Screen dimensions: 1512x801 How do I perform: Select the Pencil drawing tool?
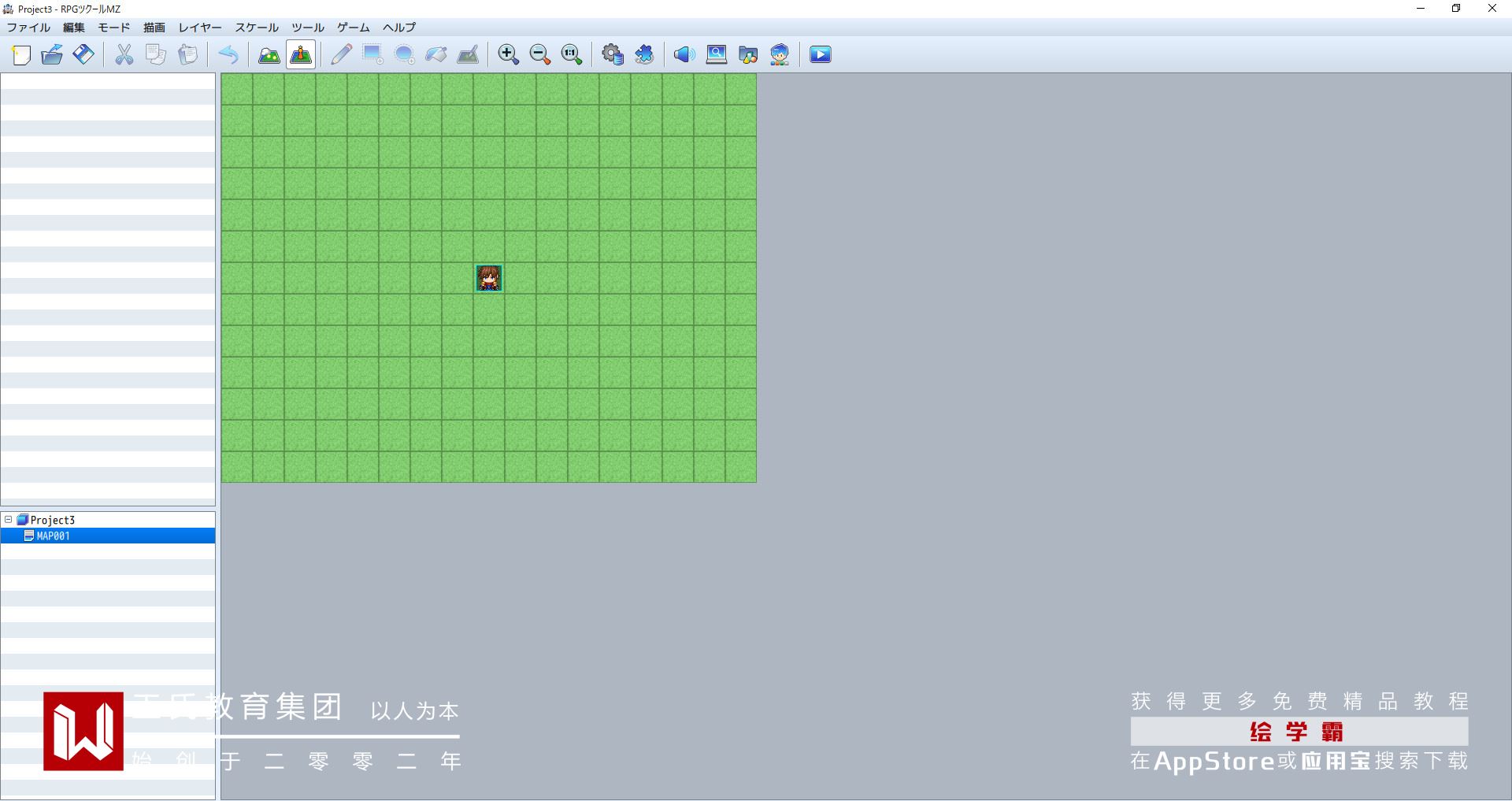tap(341, 54)
